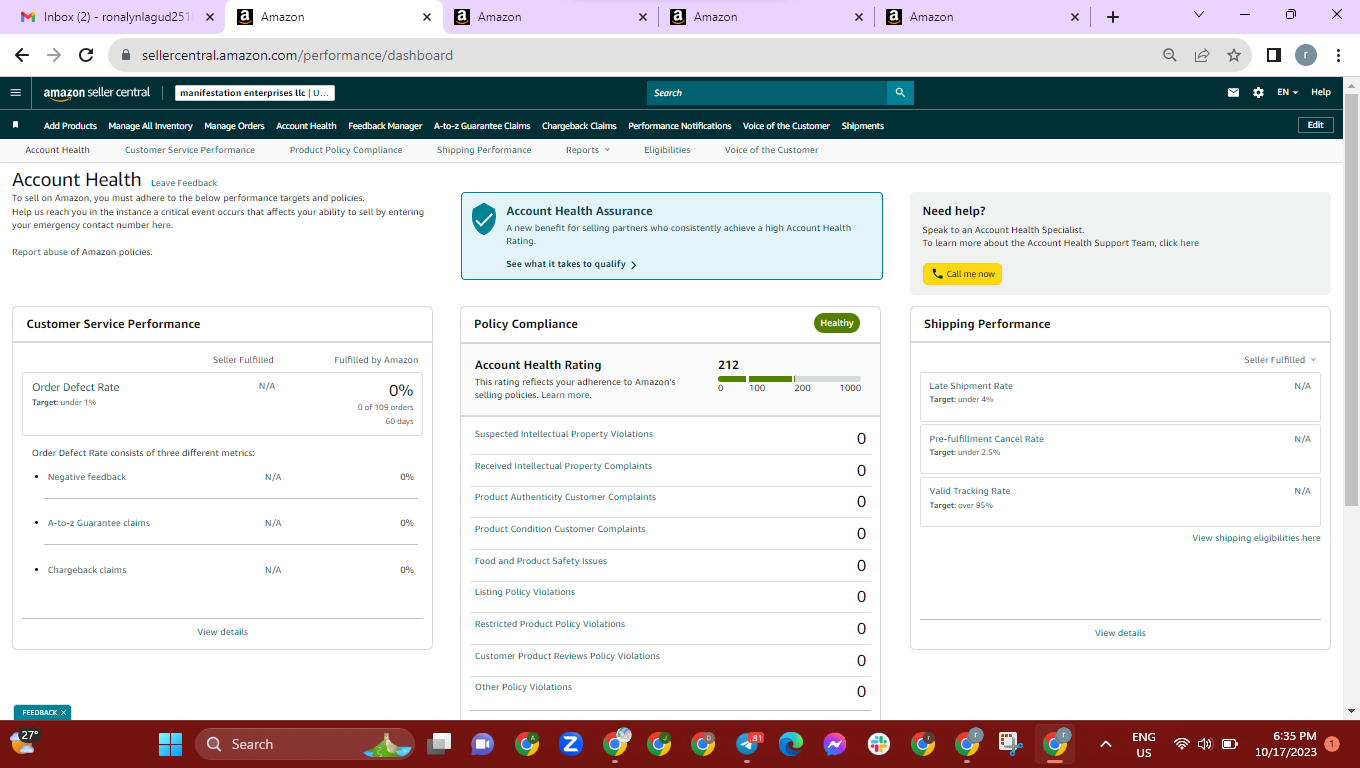Show hidden system tray icons
This screenshot has width=1360, height=768.
coord(1105,744)
